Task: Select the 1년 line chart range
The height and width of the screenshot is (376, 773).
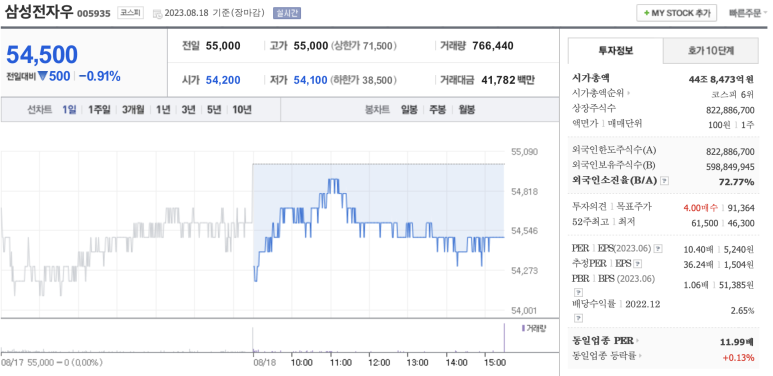Action: [x=163, y=109]
